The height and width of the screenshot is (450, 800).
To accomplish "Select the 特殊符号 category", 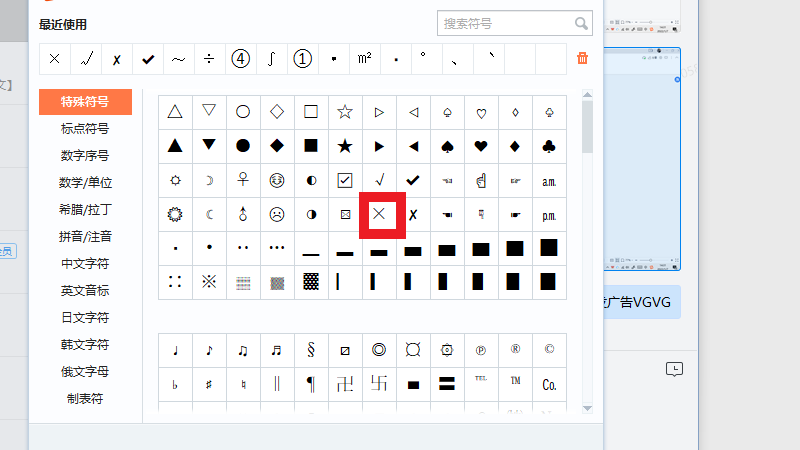I will tap(85, 101).
